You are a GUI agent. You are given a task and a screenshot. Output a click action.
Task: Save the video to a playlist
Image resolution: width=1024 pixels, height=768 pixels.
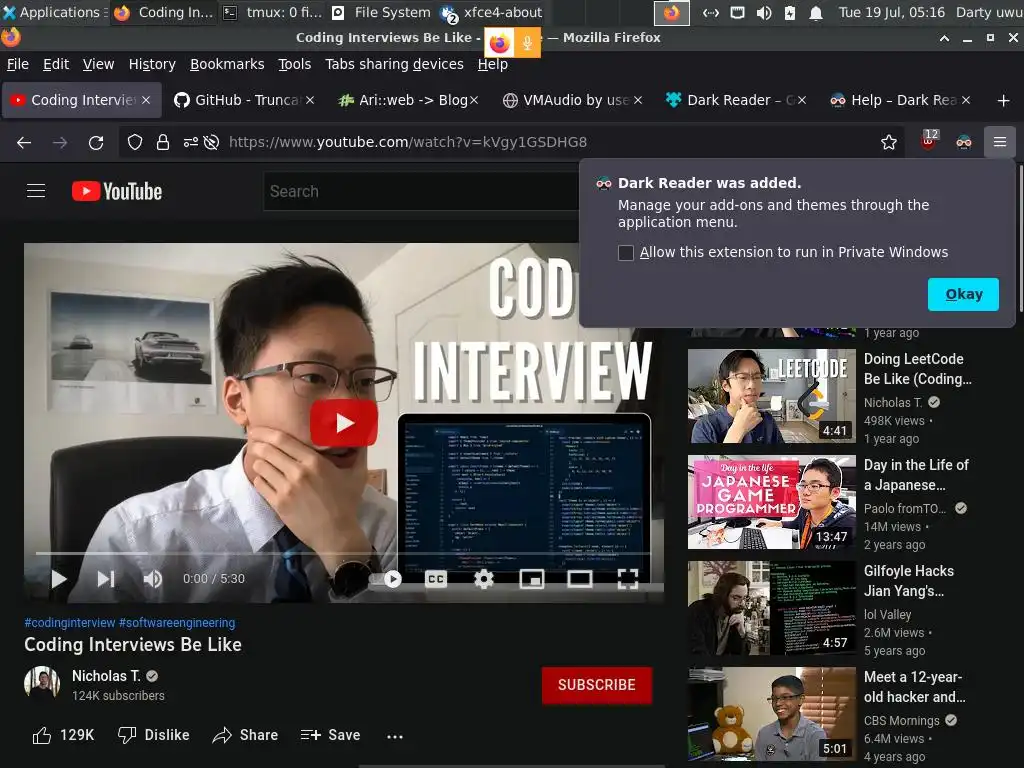pos(330,735)
